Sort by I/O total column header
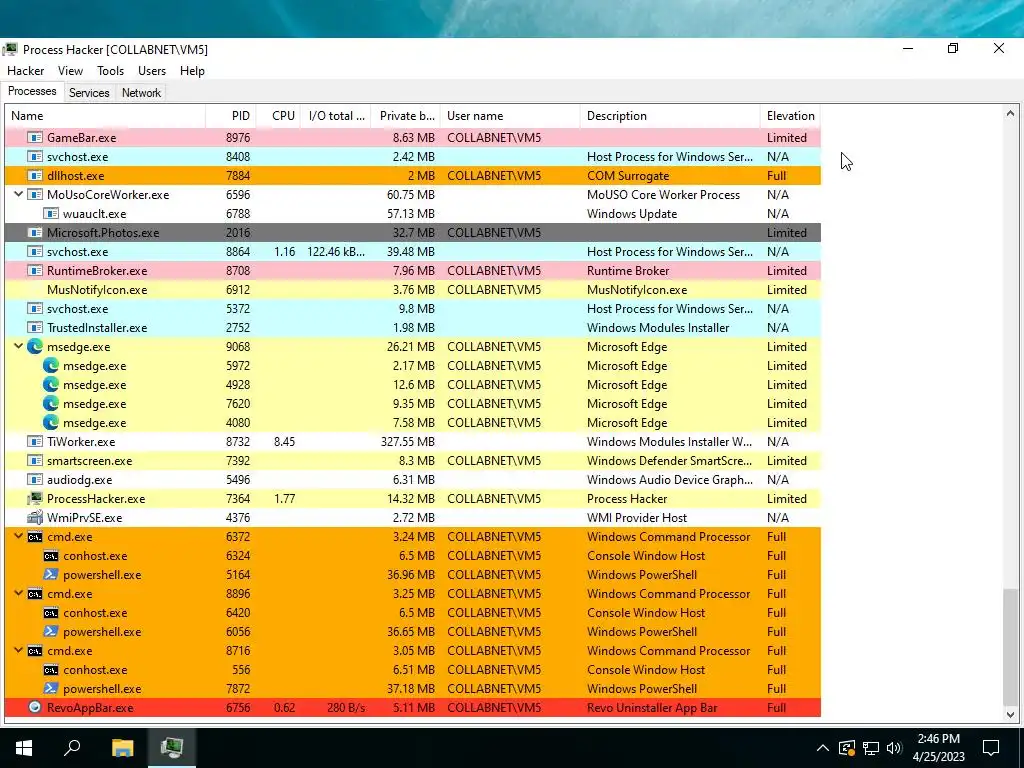Image resolution: width=1024 pixels, height=768 pixels. click(336, 116)
